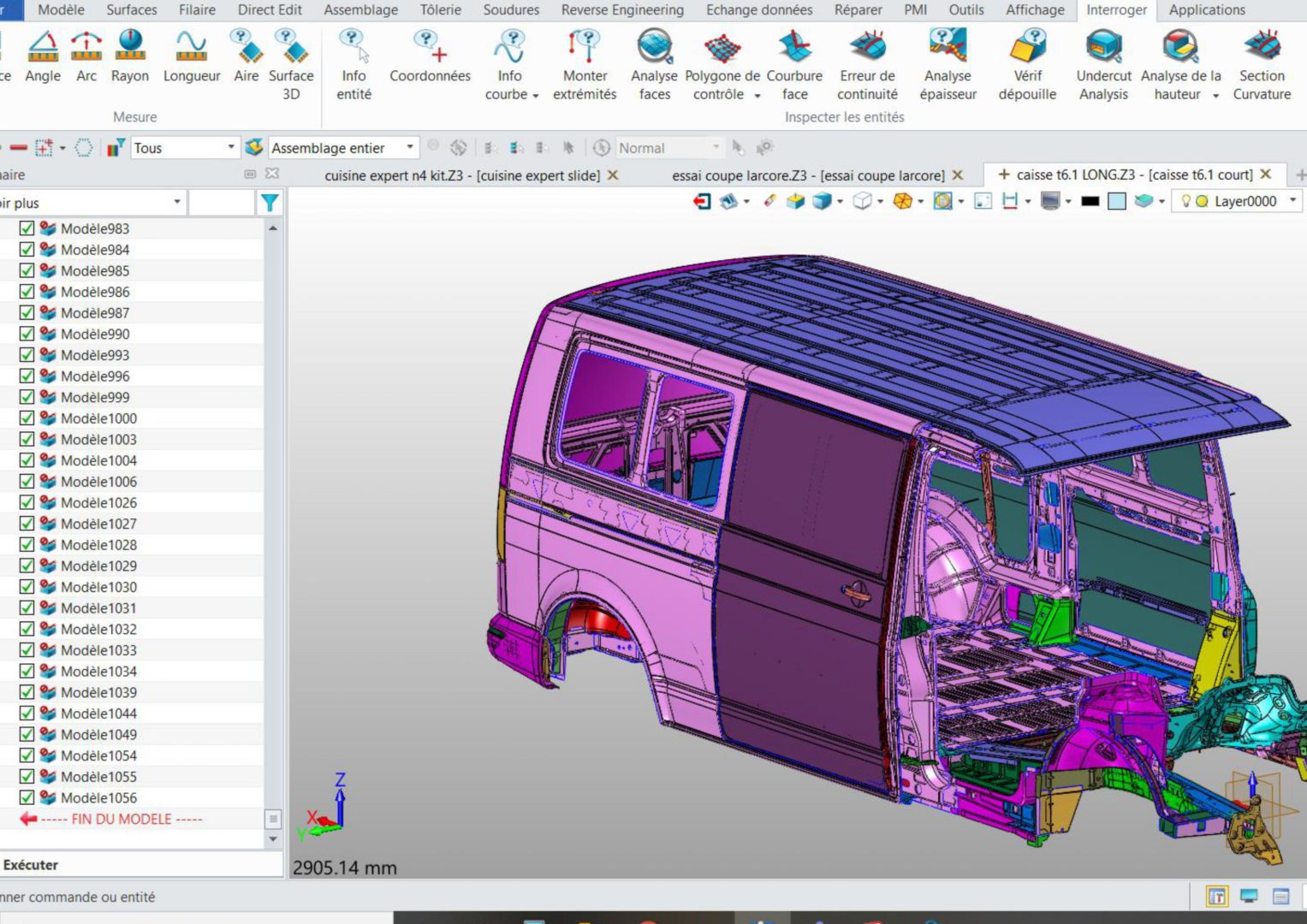Select the Aire measurement tool
This screenshot has height=924, width=1307.
coord(247,56)
